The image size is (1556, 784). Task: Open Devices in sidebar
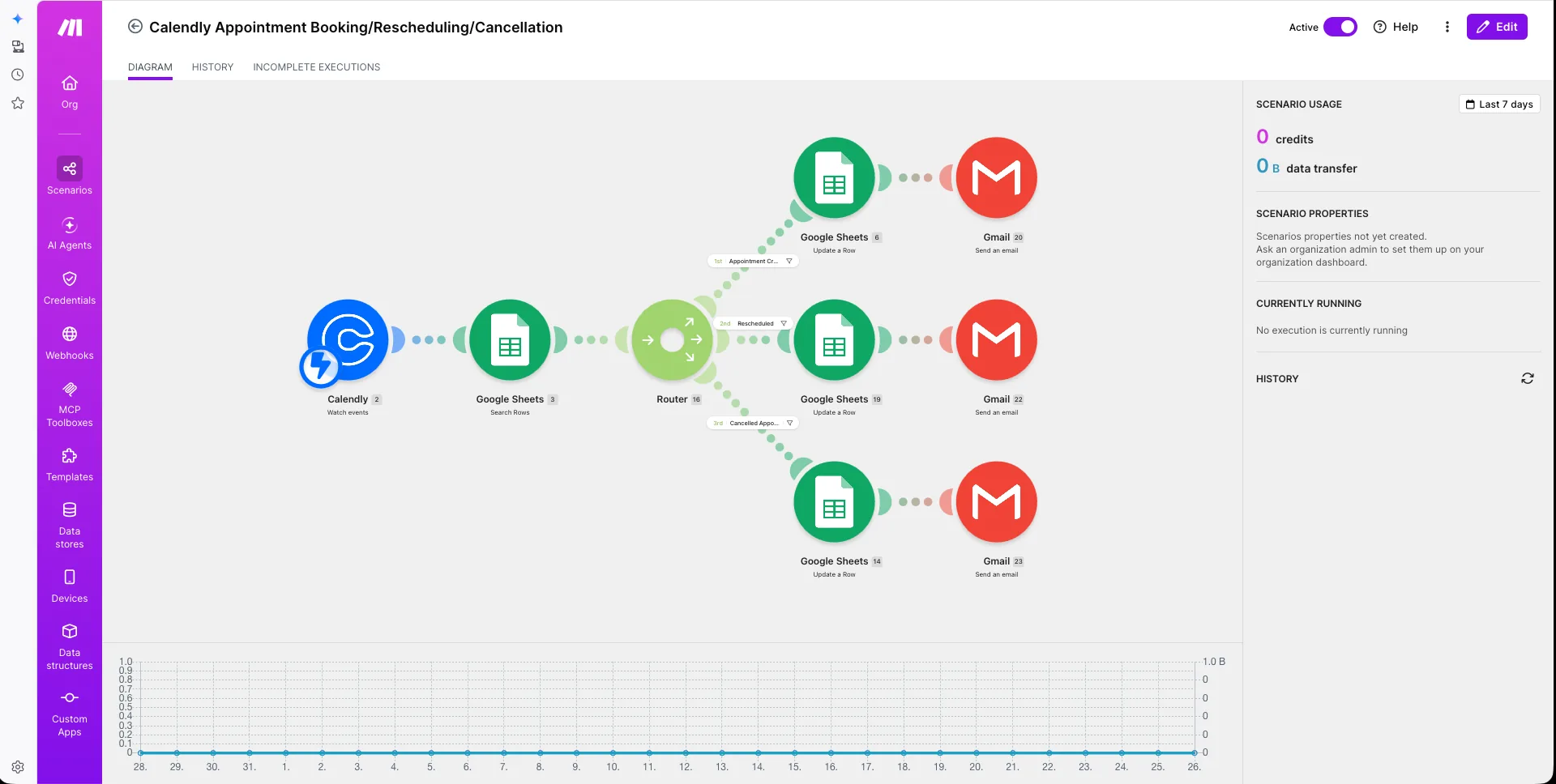[70, 586]
